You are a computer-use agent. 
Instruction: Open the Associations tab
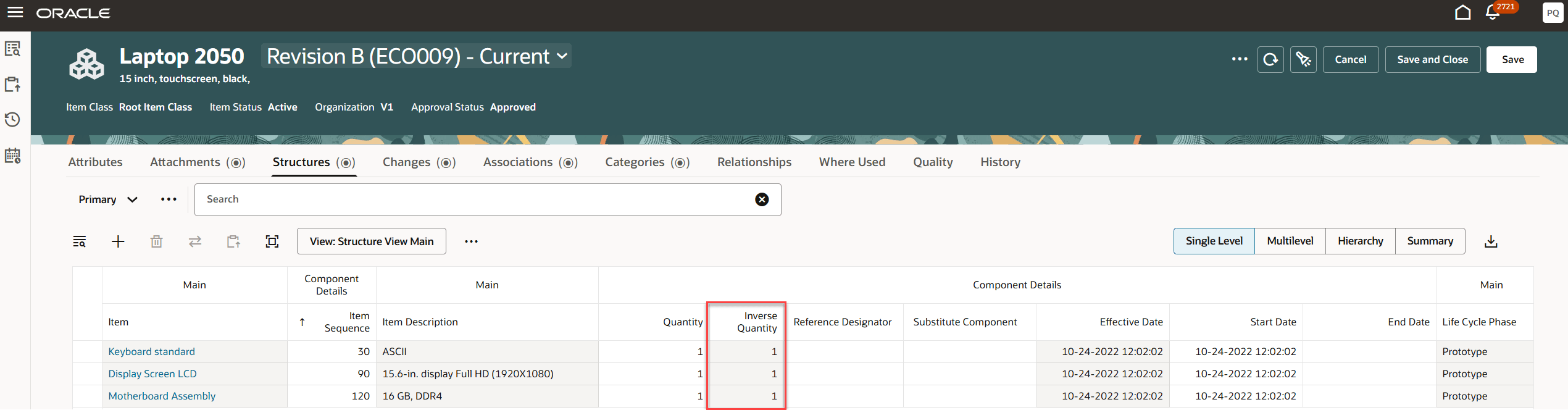click(x=530, y=162)
